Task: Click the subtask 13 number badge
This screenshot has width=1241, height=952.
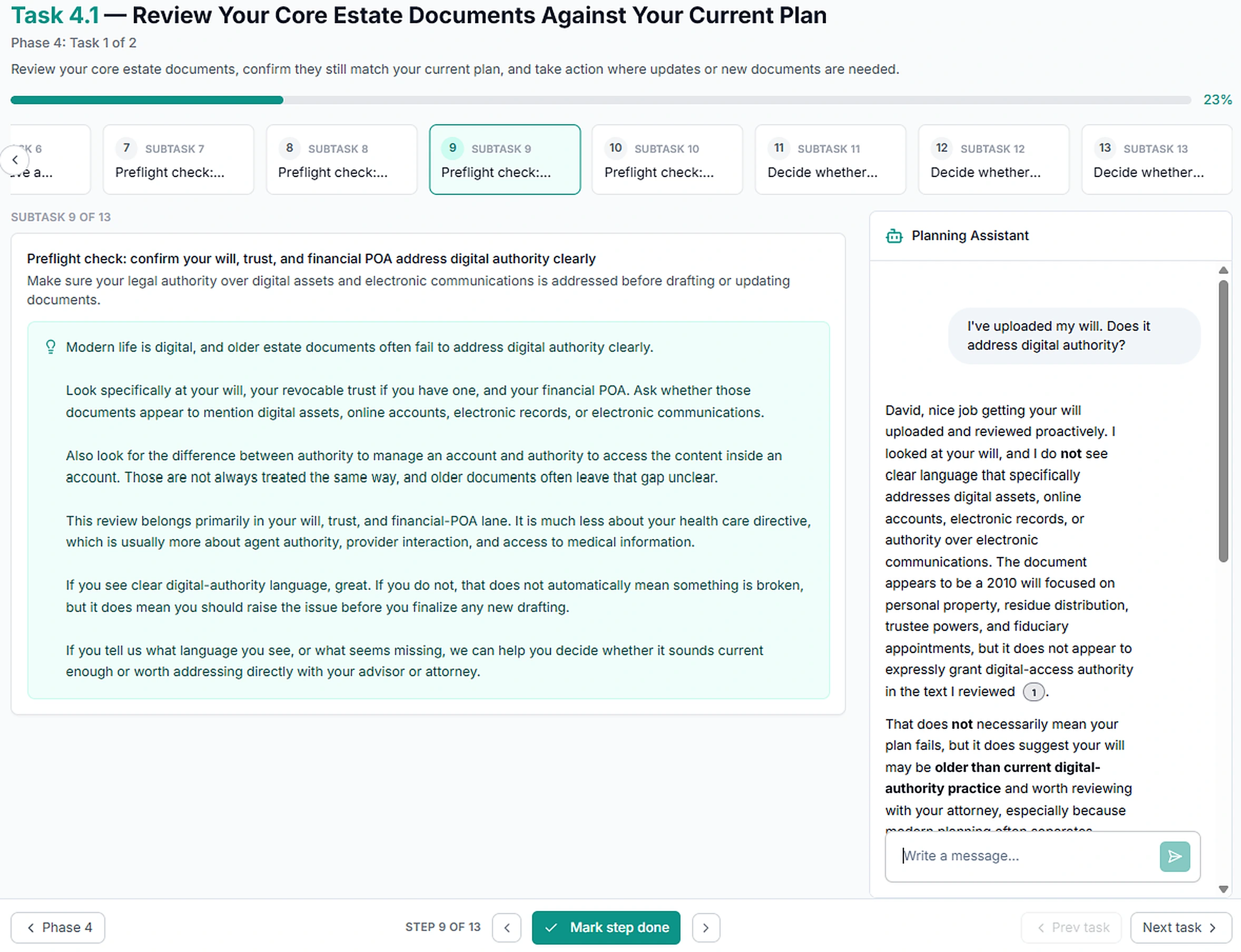Action: coord(1105,148)
